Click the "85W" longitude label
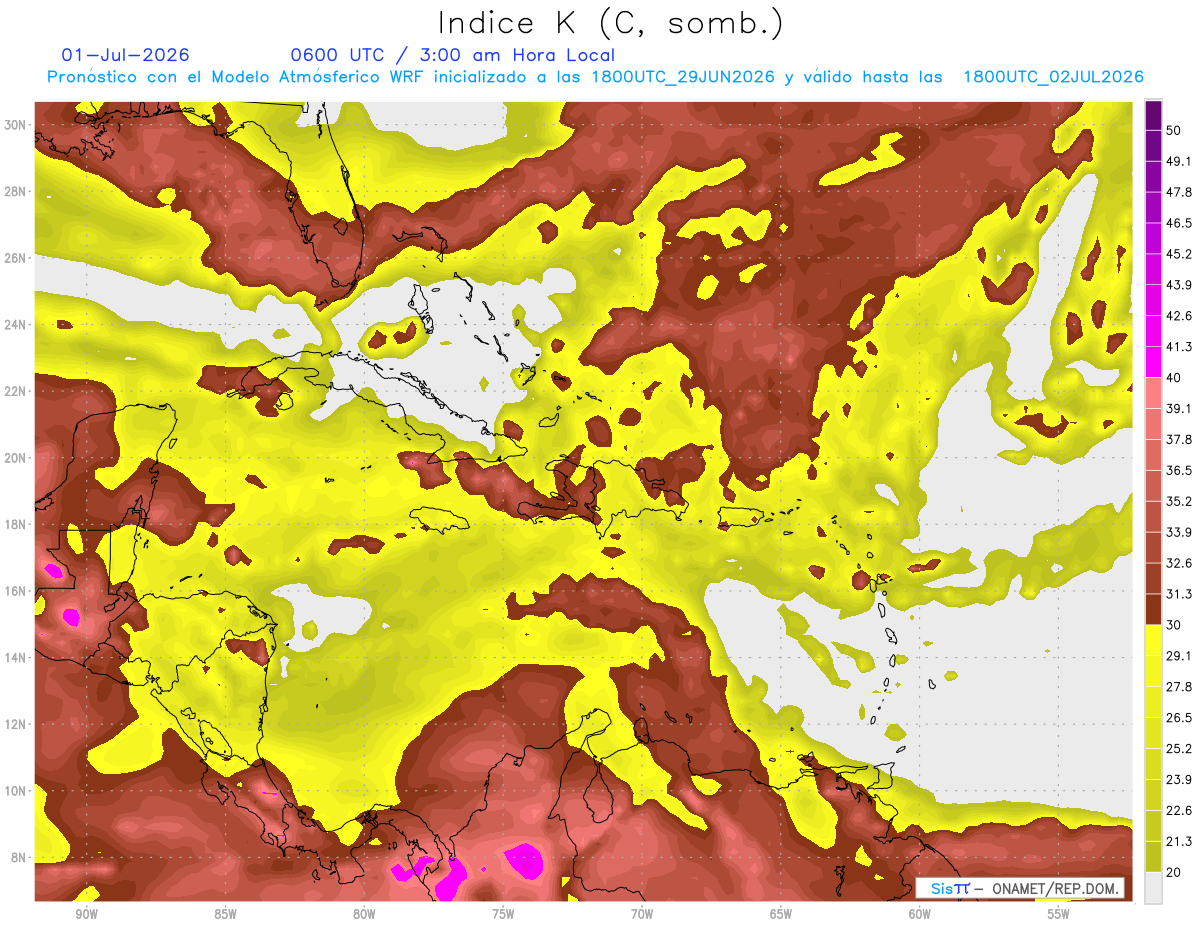 click(x=225, y=914)
